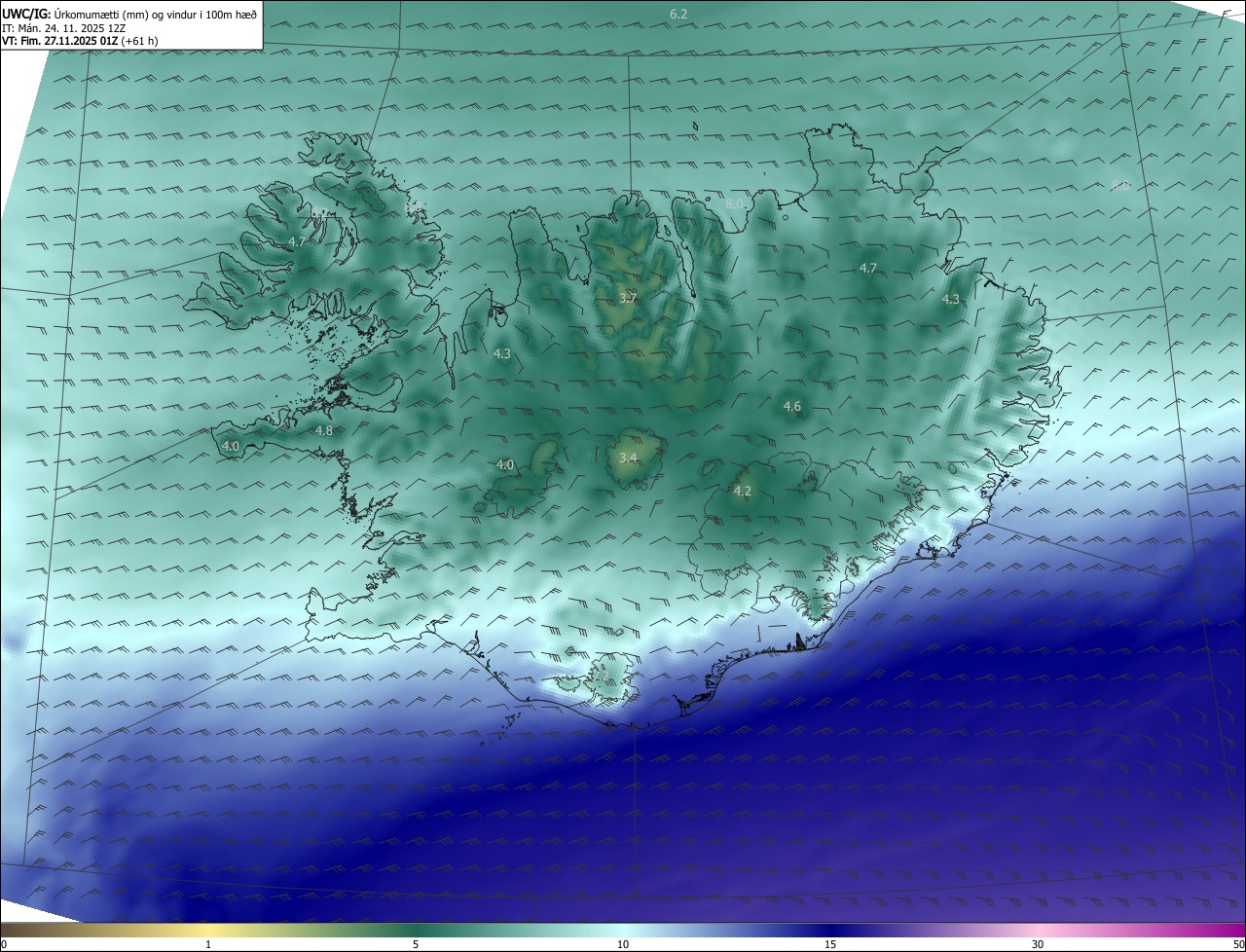The height and width of the screenshot is (952, 1246).
Task: Click the colorbar tick label "15"
Action: click(x=830, y=944)
